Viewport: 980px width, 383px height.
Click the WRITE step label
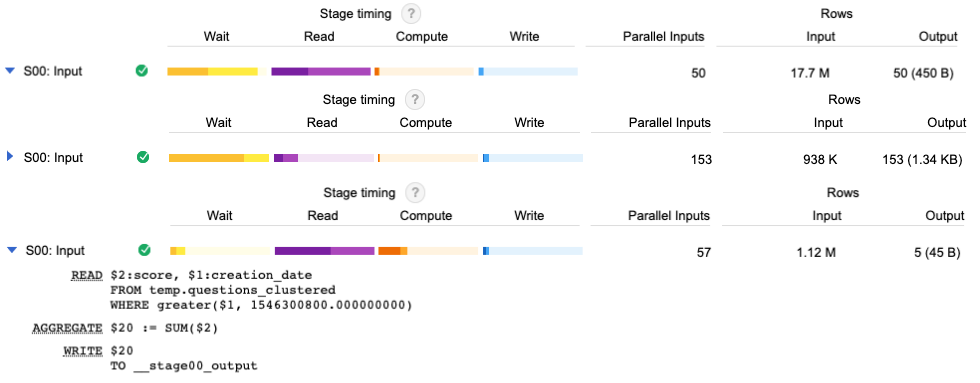pyautogui.click(x=83, y=351)
